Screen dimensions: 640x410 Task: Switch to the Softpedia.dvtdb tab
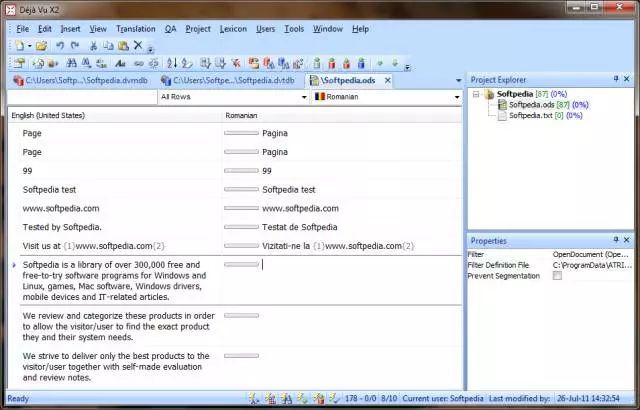[x=228, y=80]
